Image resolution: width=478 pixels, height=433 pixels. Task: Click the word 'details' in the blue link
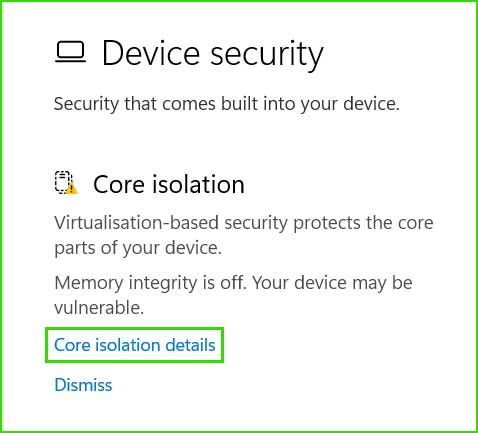(x=190, y=345)
